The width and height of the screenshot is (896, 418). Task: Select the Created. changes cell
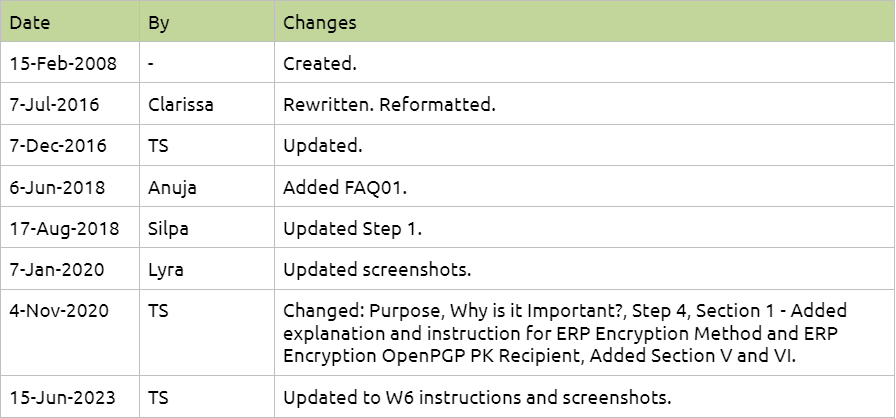(x=585, y=63)
